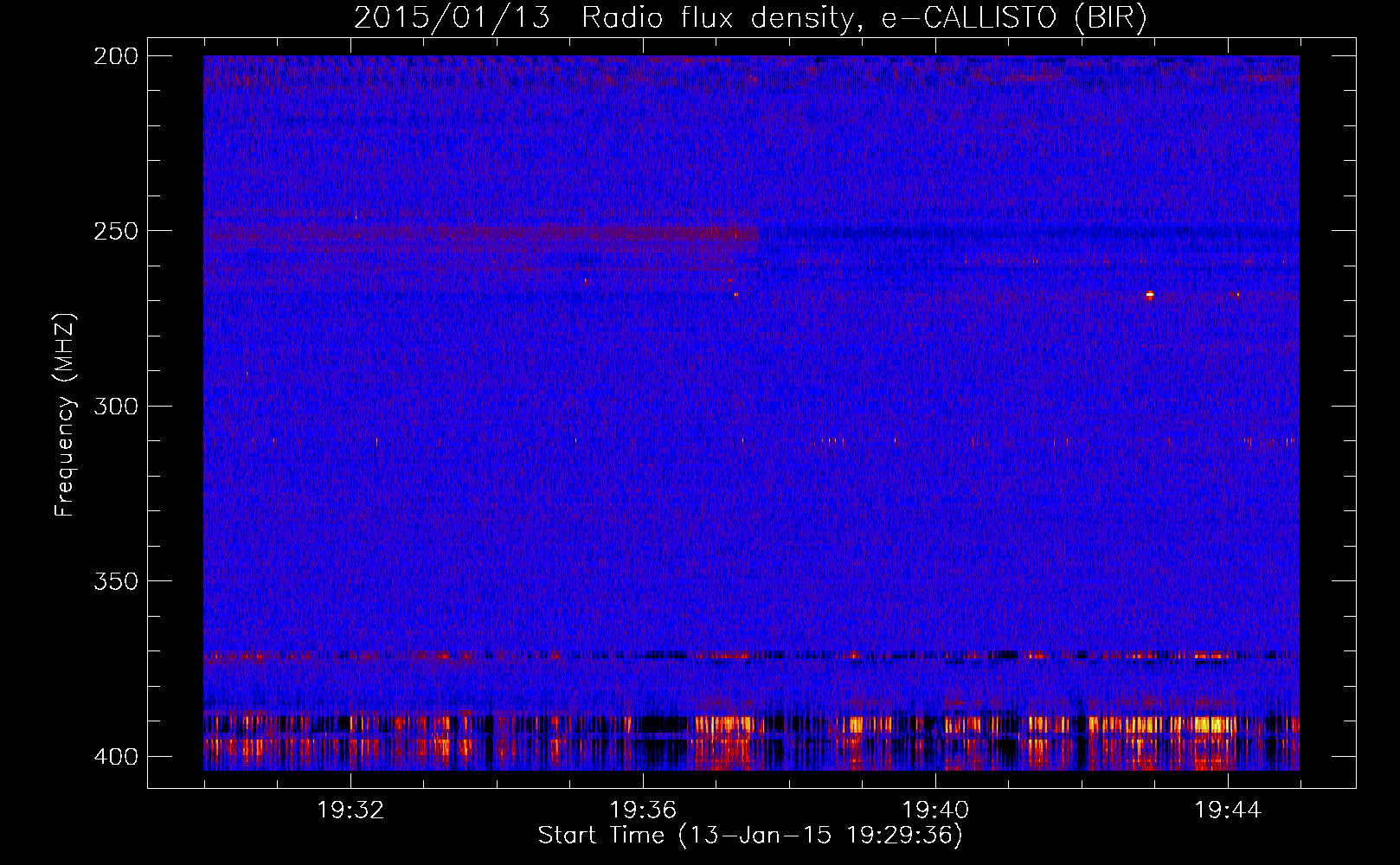Click the '19:44' time tick label
1400x865 pixels.
1228,811
